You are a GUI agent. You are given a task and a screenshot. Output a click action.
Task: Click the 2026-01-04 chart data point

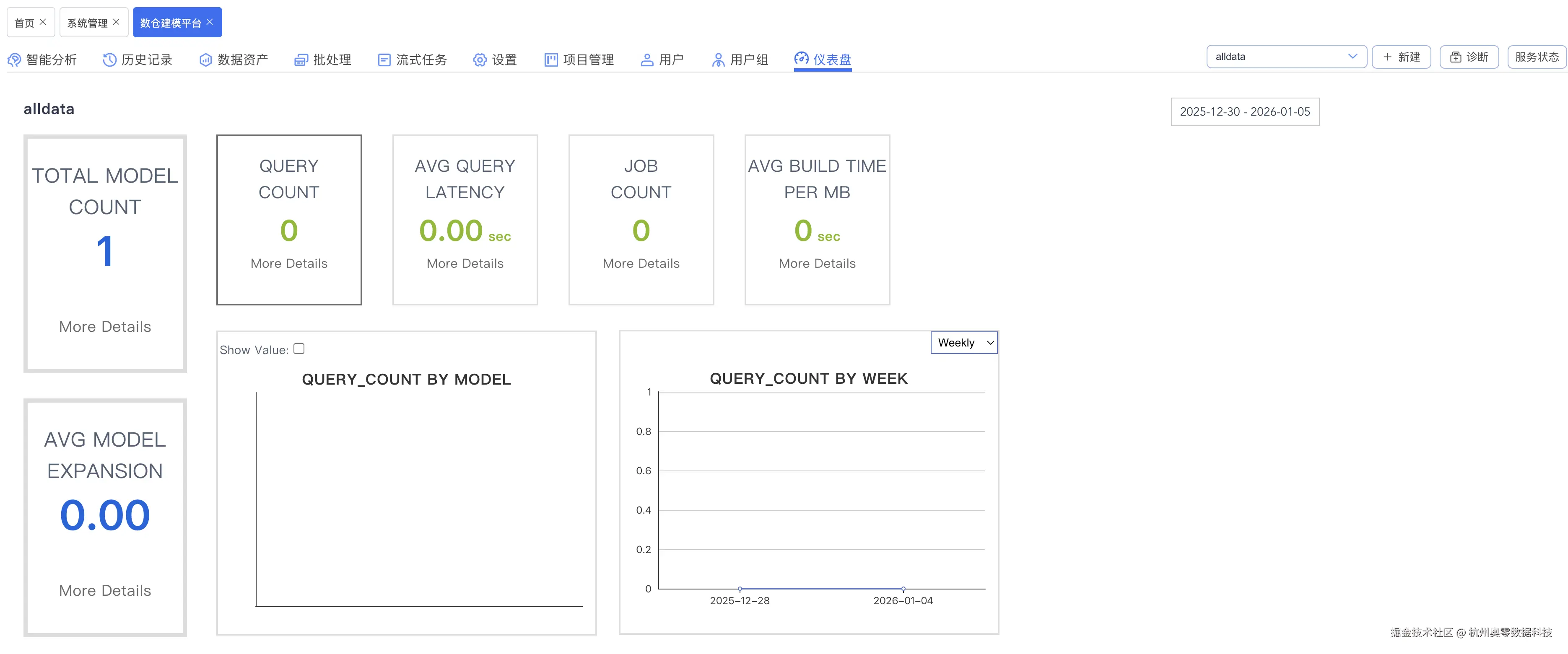coord(903,589)
